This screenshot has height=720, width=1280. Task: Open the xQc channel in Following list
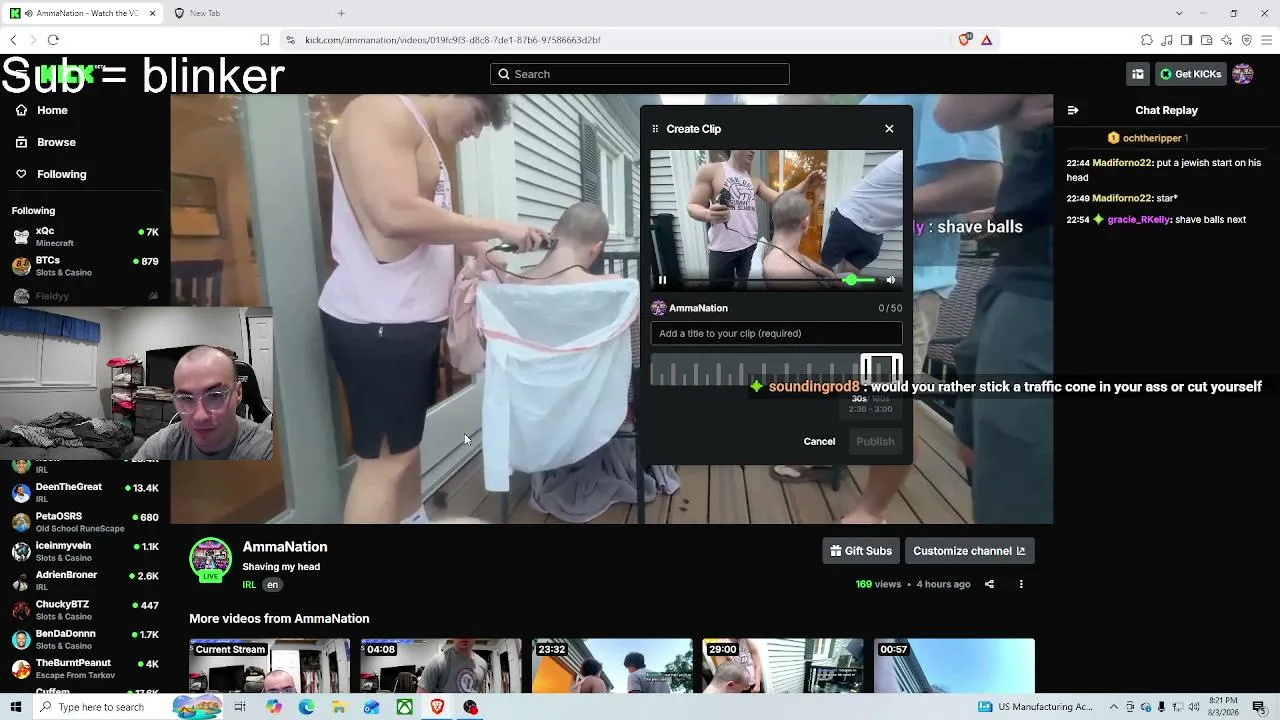[x=85, y=237]
